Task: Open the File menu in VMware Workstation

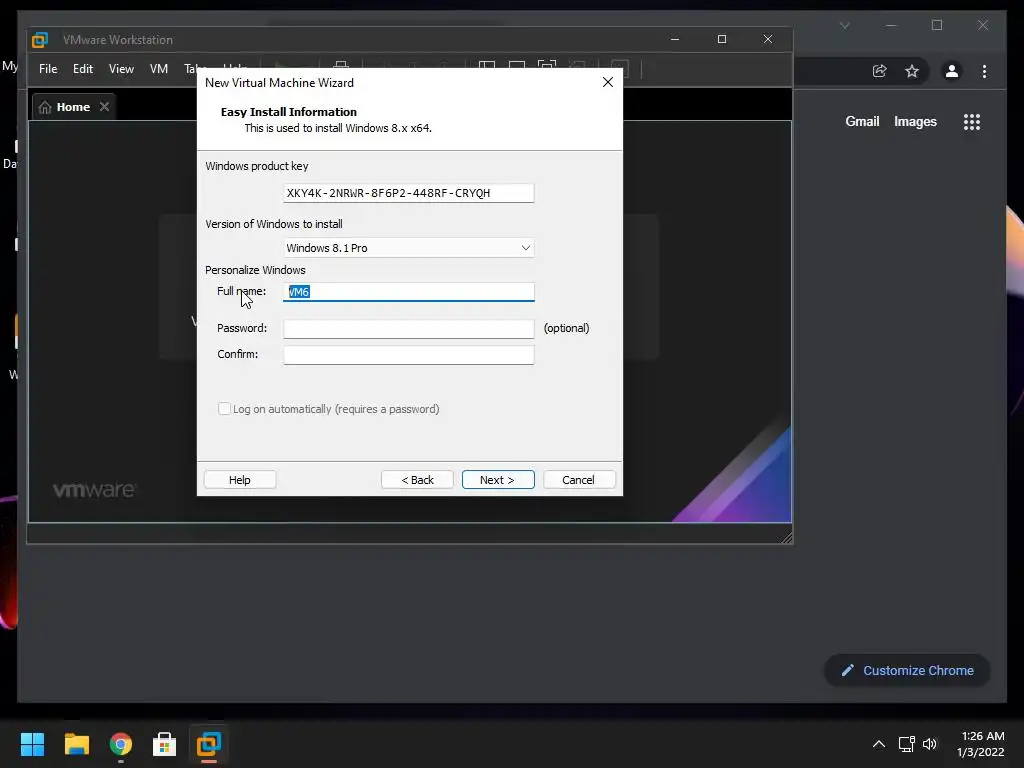Action: click(x=48, y=69)
